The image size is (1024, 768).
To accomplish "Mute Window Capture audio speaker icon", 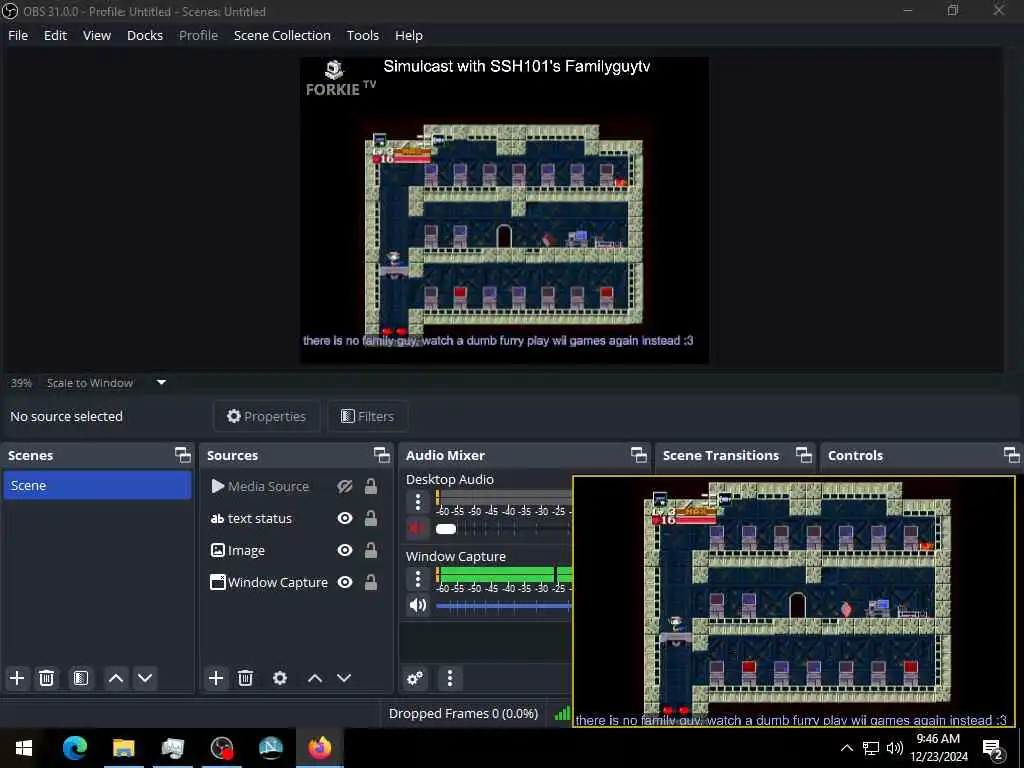I will pyautogui.click(x=418, y=605).
